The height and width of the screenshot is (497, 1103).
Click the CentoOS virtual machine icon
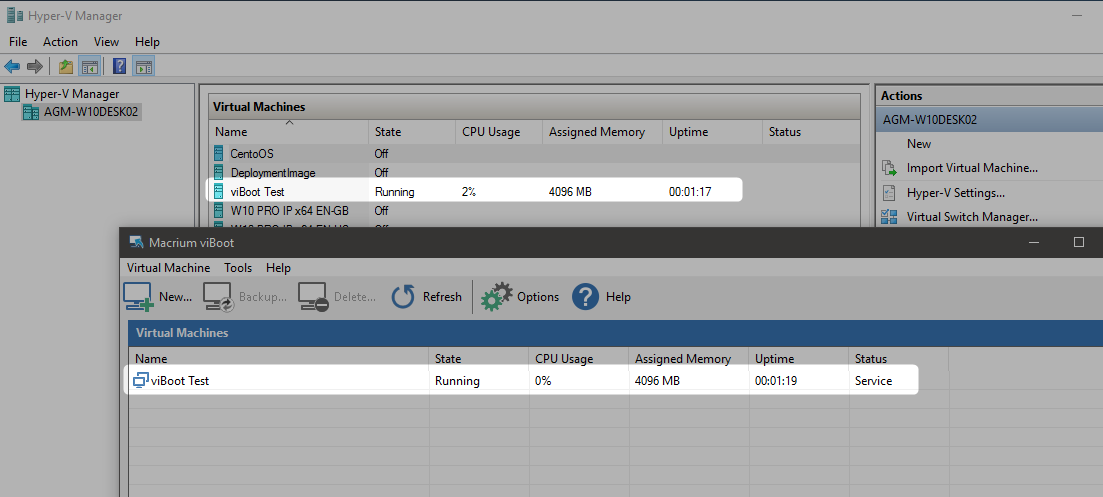click(x=219, y=153)
